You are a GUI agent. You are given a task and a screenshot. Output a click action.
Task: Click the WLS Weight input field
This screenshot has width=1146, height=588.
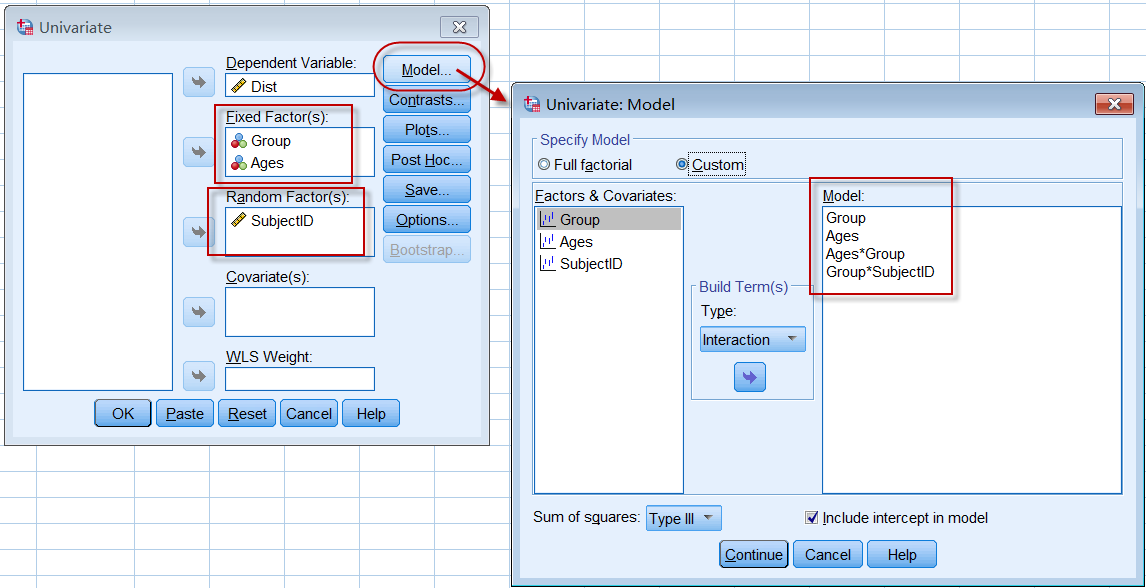[x=299, y=379]
